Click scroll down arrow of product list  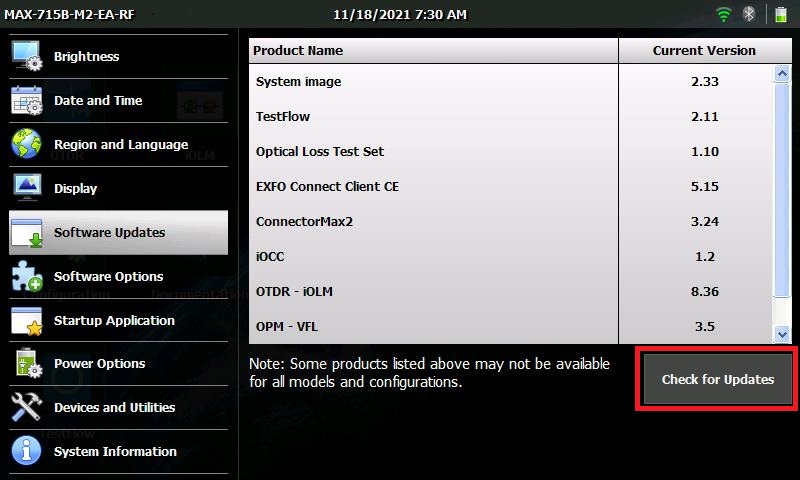[x=782, y=335]
